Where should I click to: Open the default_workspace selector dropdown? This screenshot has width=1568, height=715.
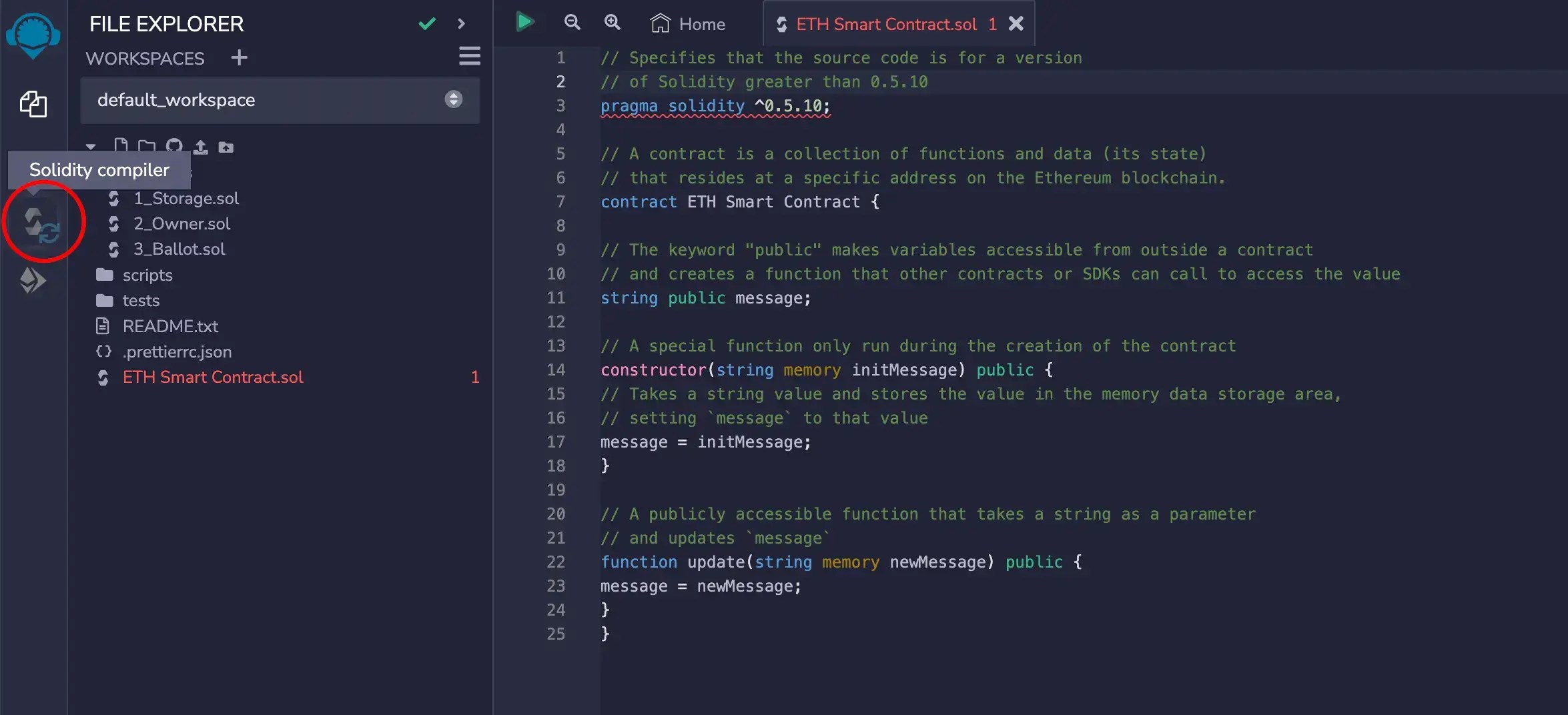click(x=454, y=99)
